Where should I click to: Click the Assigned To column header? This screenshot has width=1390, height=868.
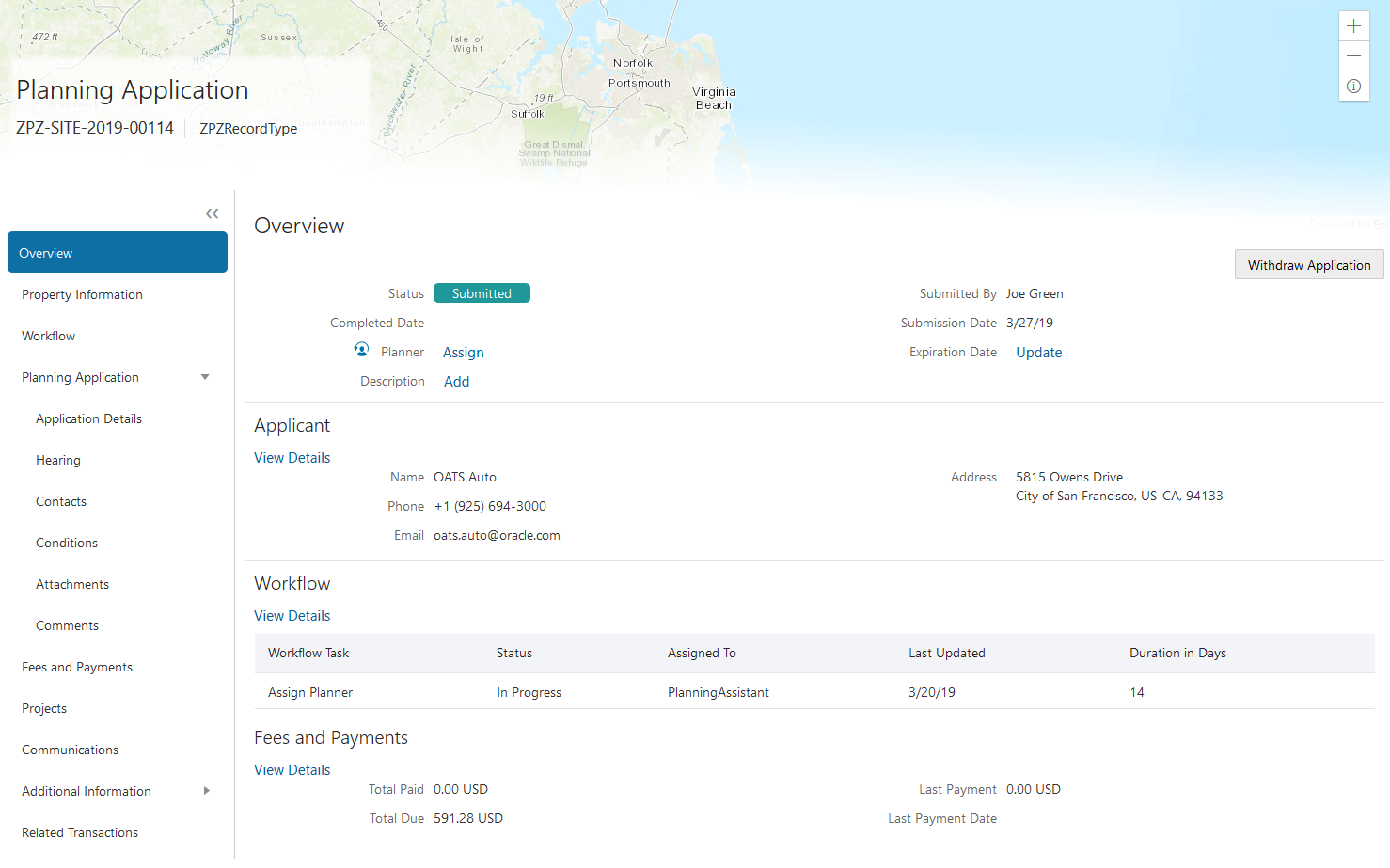(x=702, y=653)
